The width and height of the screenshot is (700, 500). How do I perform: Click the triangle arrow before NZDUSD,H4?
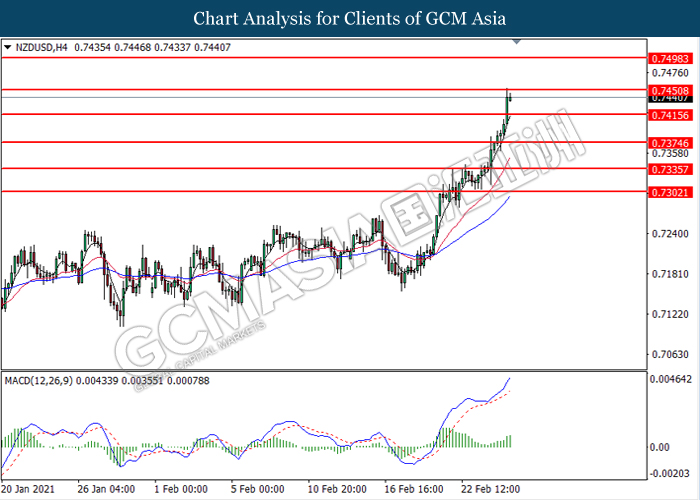point(9,46)
